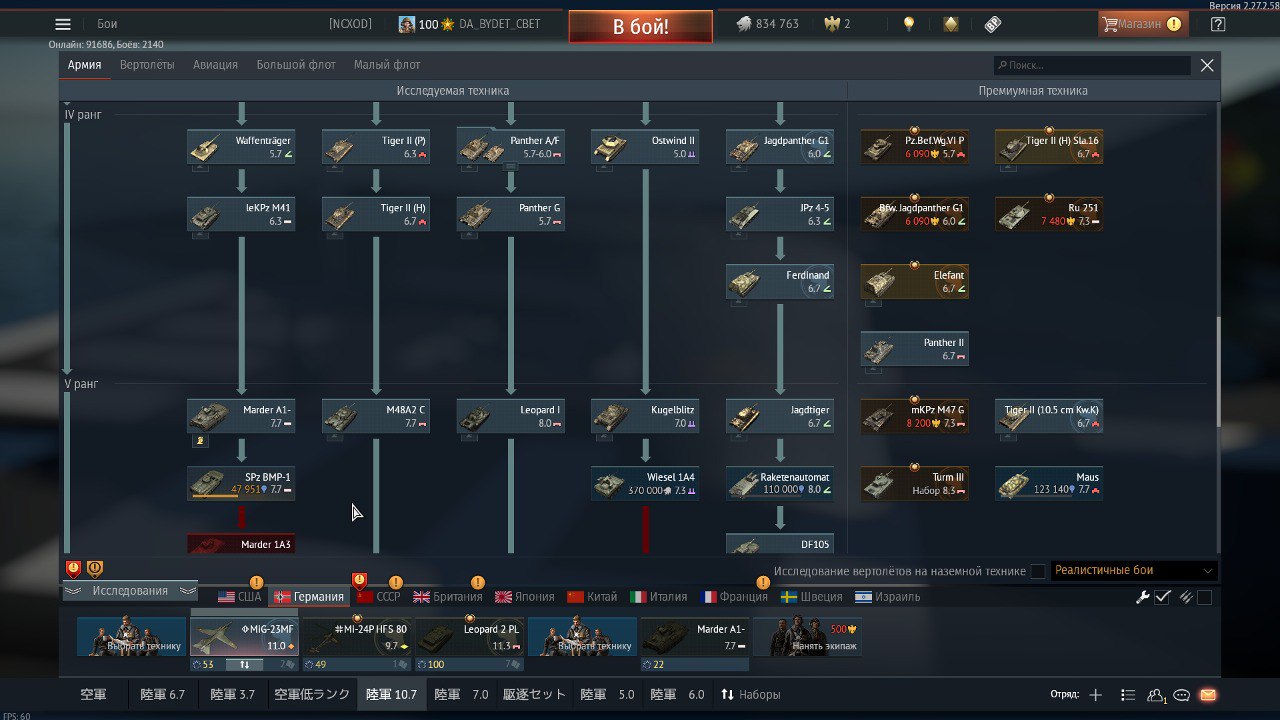Start battle with В бой! button
The width and height of the screenshot is (1280, 720).
(641, 27)
